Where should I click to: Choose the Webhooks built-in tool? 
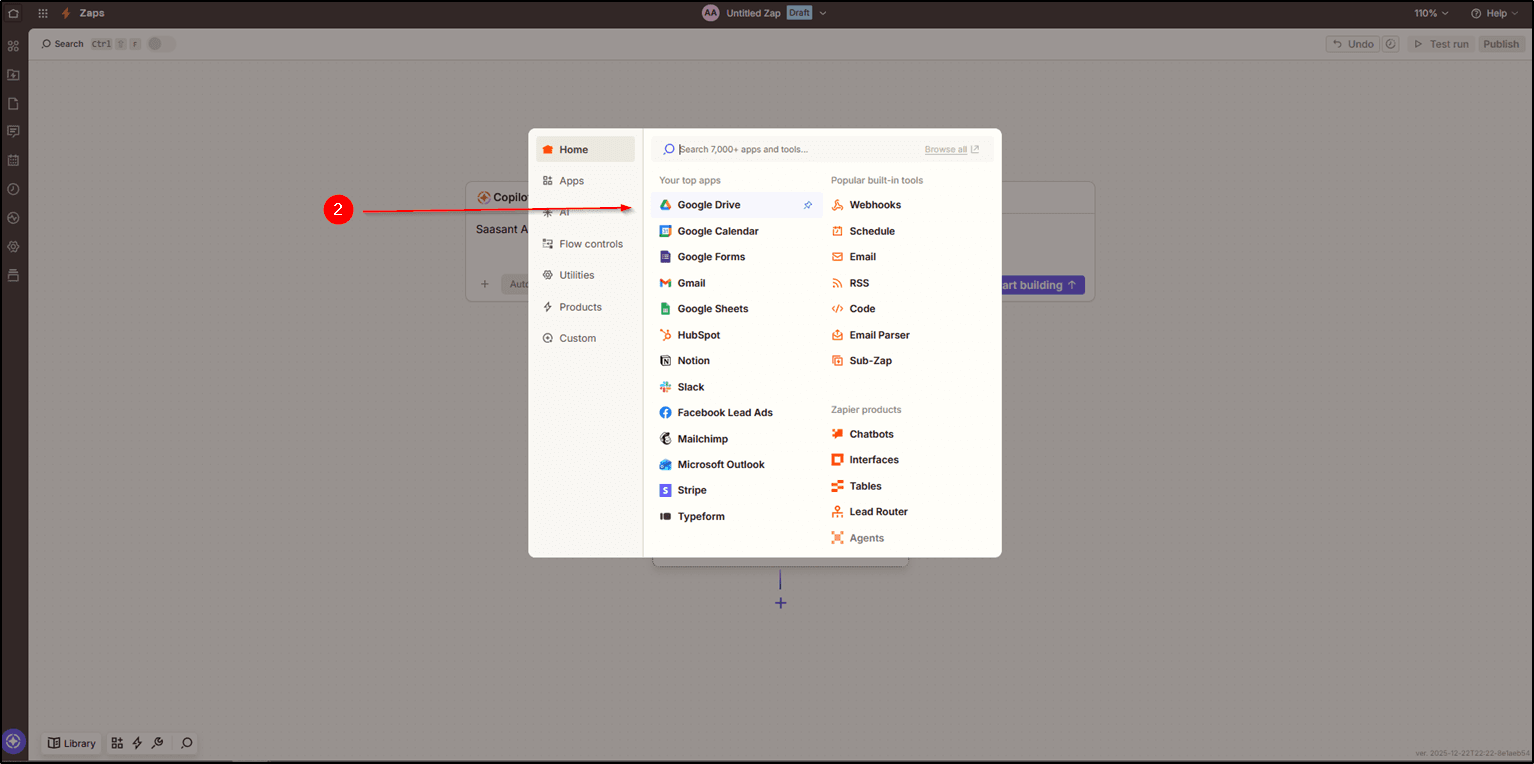tap(874, 205)
